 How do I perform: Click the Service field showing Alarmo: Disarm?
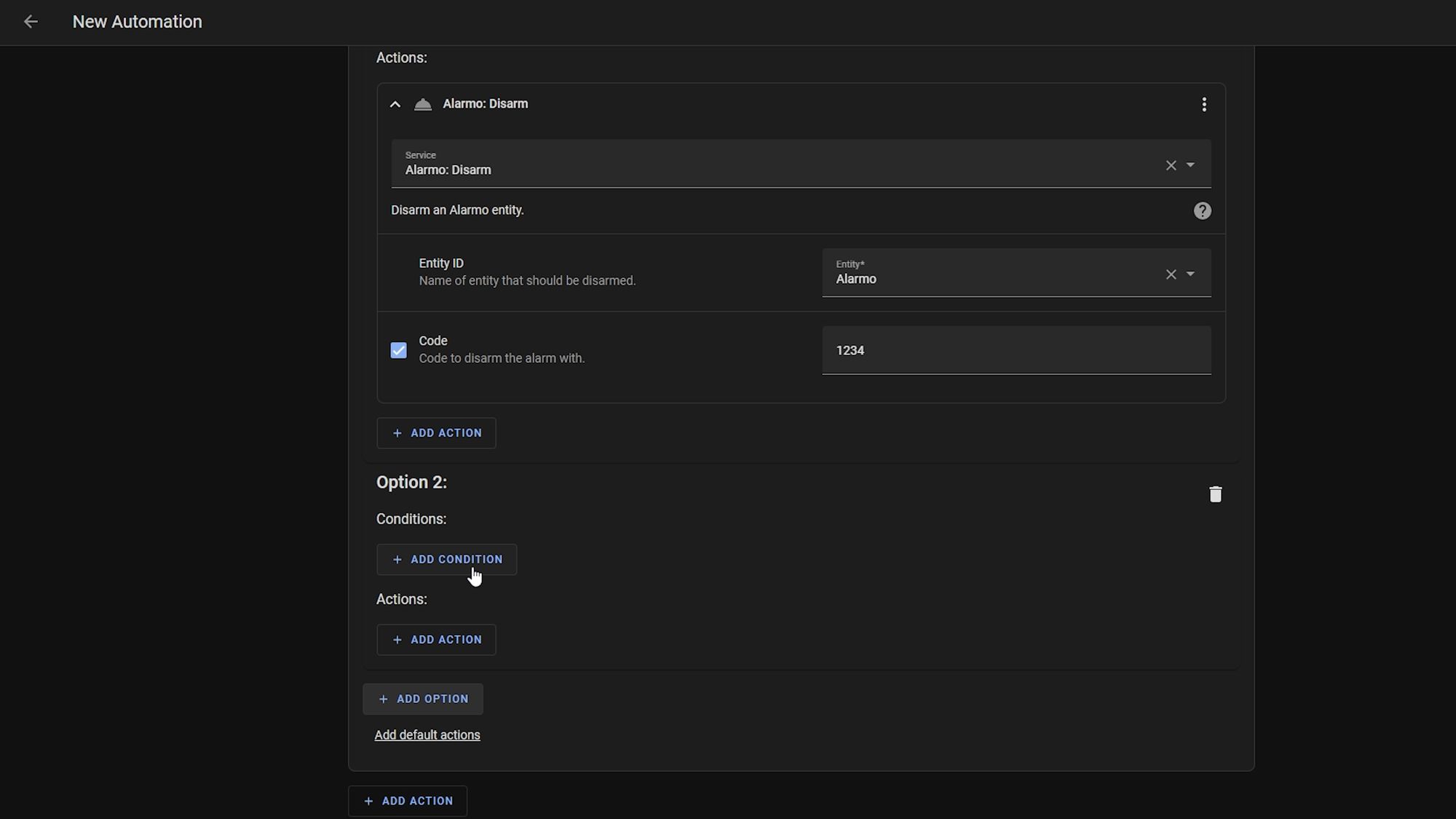[801, 164]
